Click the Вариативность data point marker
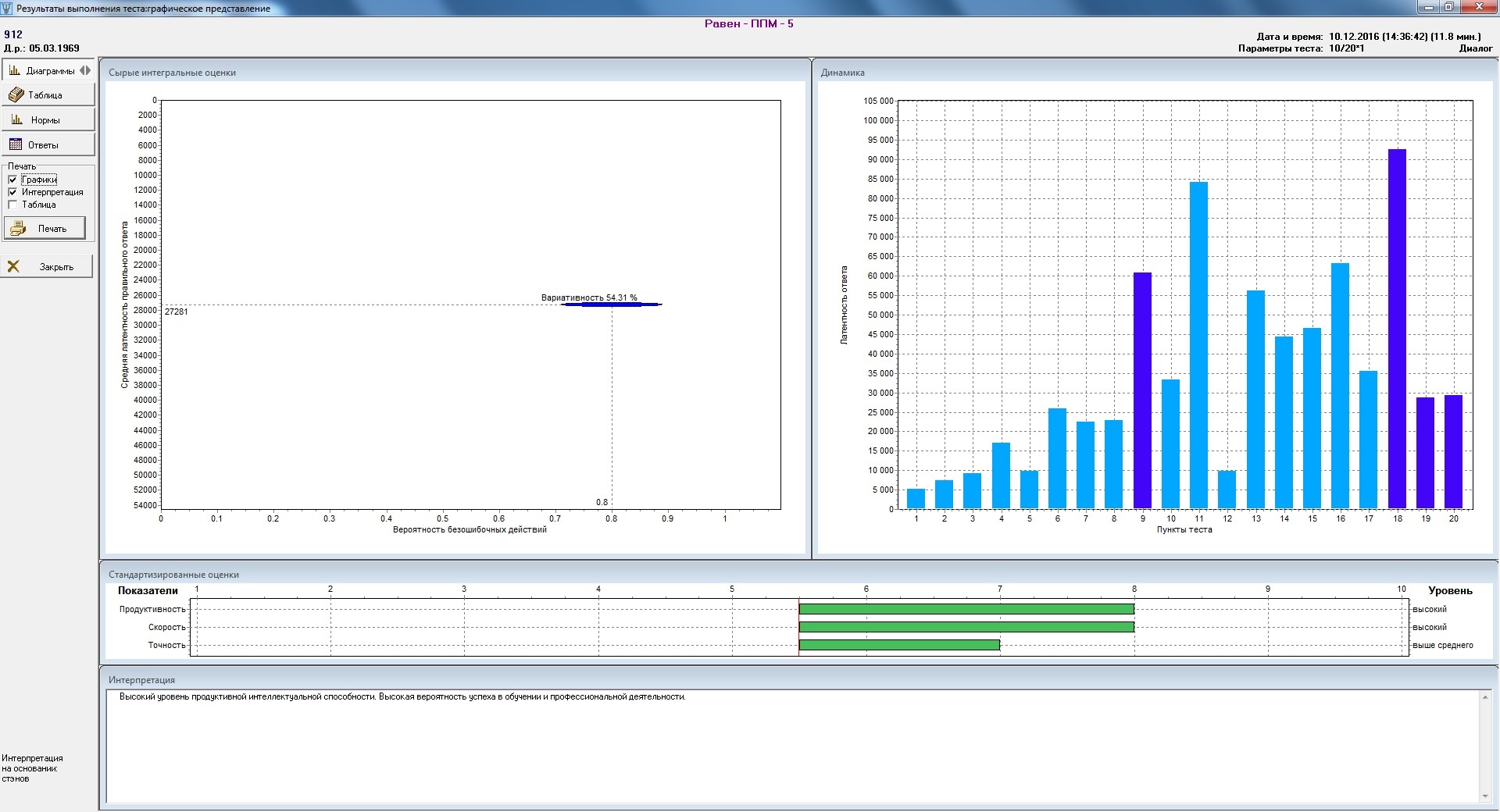Viewport: 1500px width, 812px height. click(x=612, y=304)
